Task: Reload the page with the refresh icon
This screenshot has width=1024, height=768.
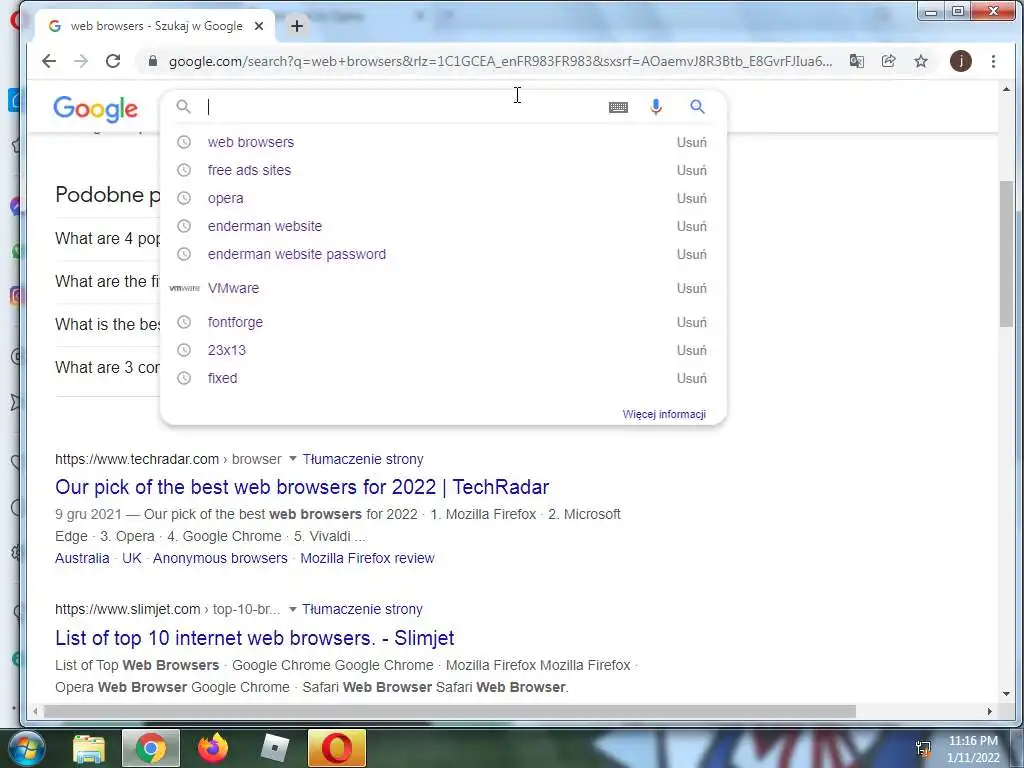Action: 113,61
